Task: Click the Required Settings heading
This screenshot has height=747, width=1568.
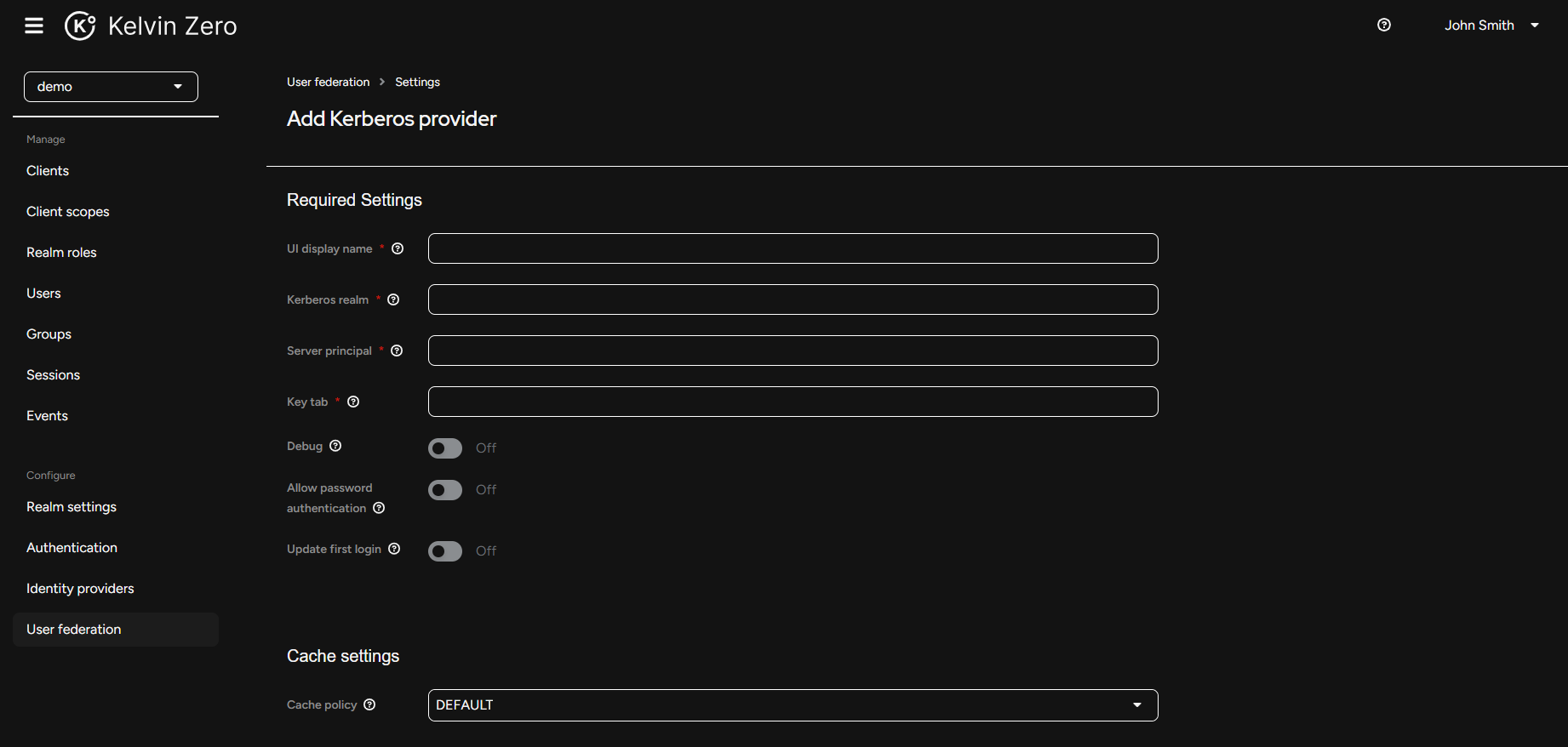Action: (x=354, y=200)
